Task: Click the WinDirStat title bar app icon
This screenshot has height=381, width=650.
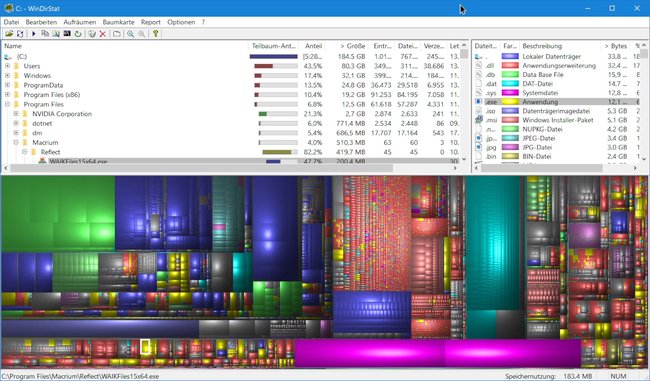Action: (8, 8)
